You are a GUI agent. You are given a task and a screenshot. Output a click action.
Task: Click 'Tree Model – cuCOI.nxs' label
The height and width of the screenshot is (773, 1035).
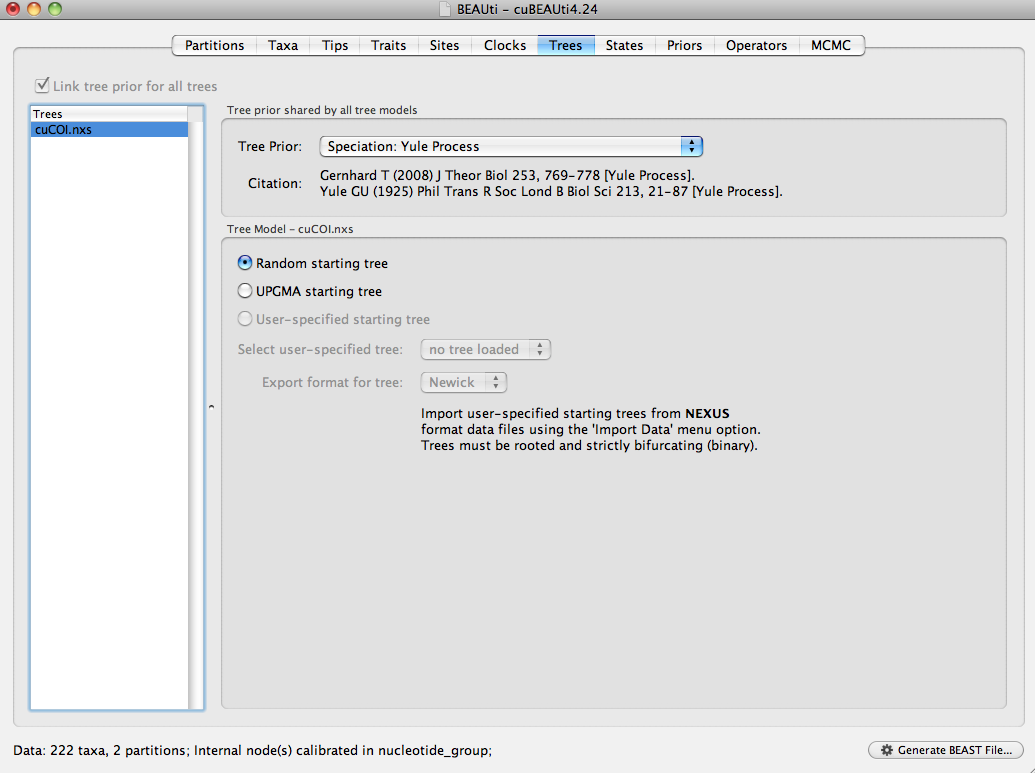pyautogui.click(x=290, y=229)
